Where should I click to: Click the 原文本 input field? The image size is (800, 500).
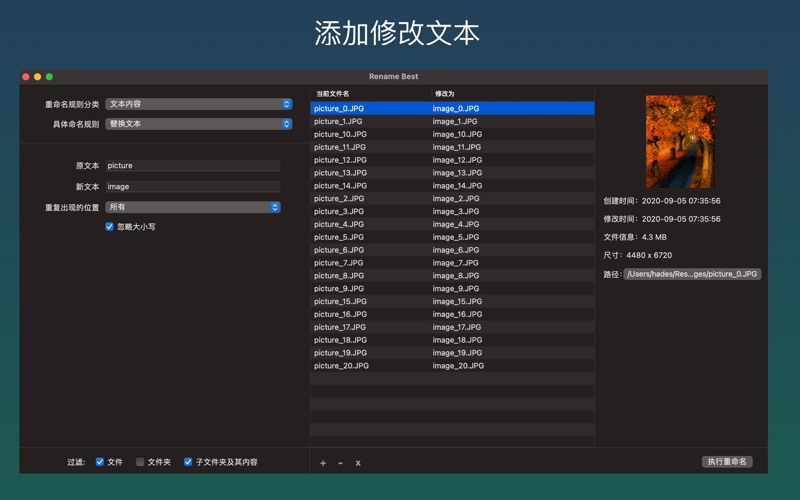pos(192,166)
